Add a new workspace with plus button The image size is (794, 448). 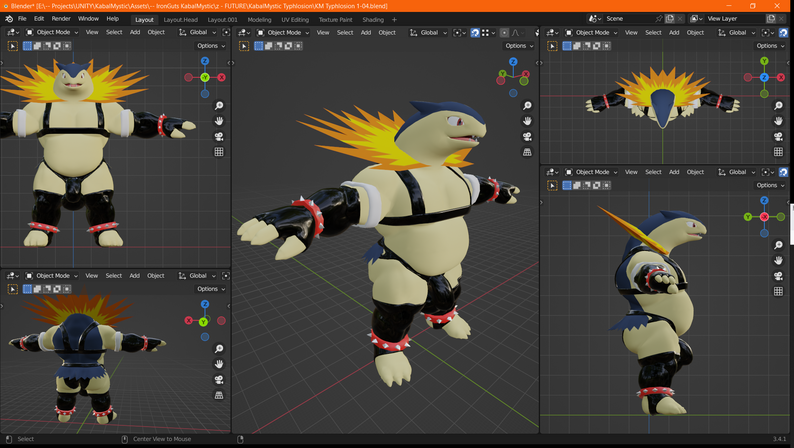394,19
